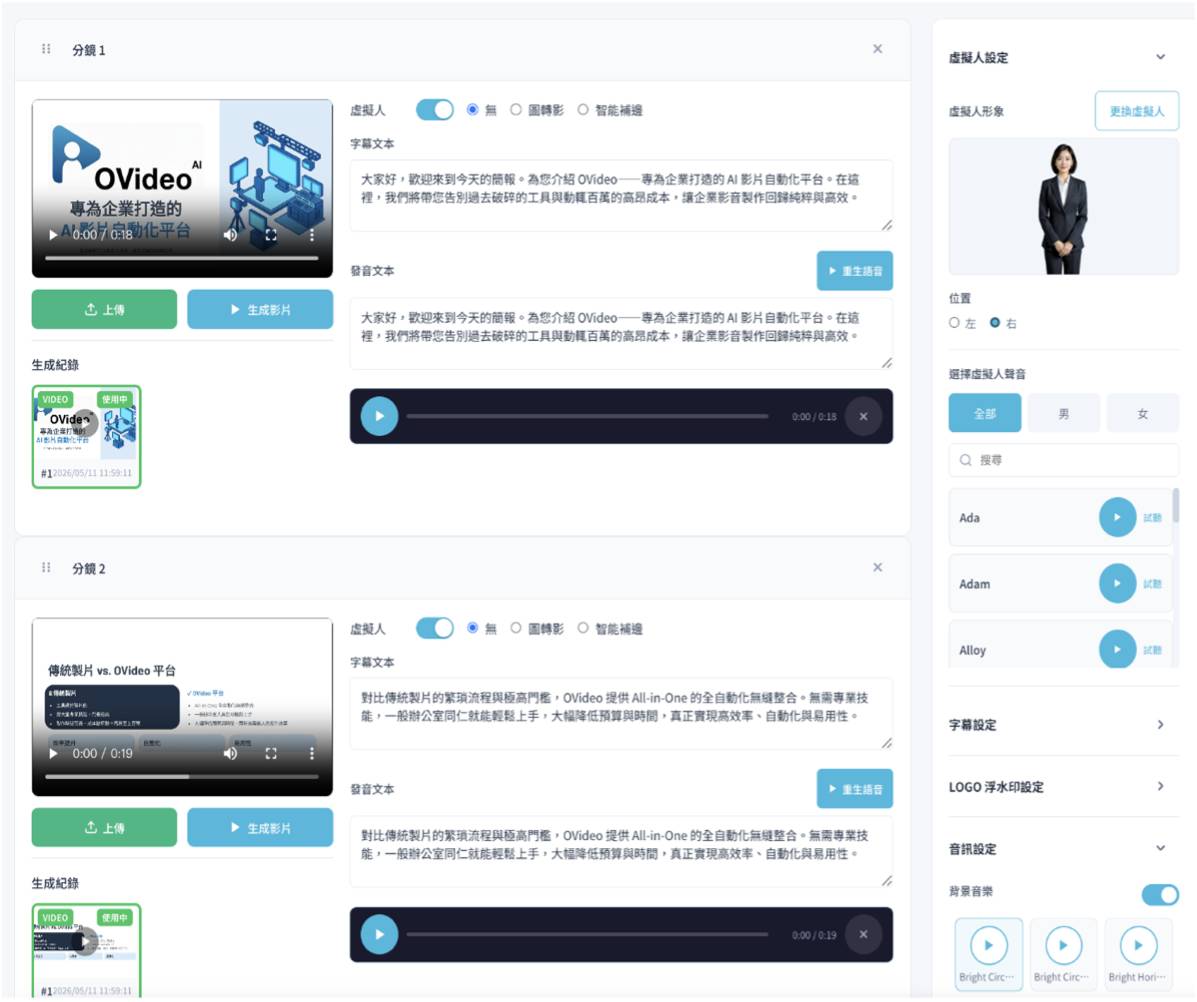Screen dimensions: 1197x1002
Task: Seek on the 分鏡 1 video progress bar
Action: (x=182, y=258)
